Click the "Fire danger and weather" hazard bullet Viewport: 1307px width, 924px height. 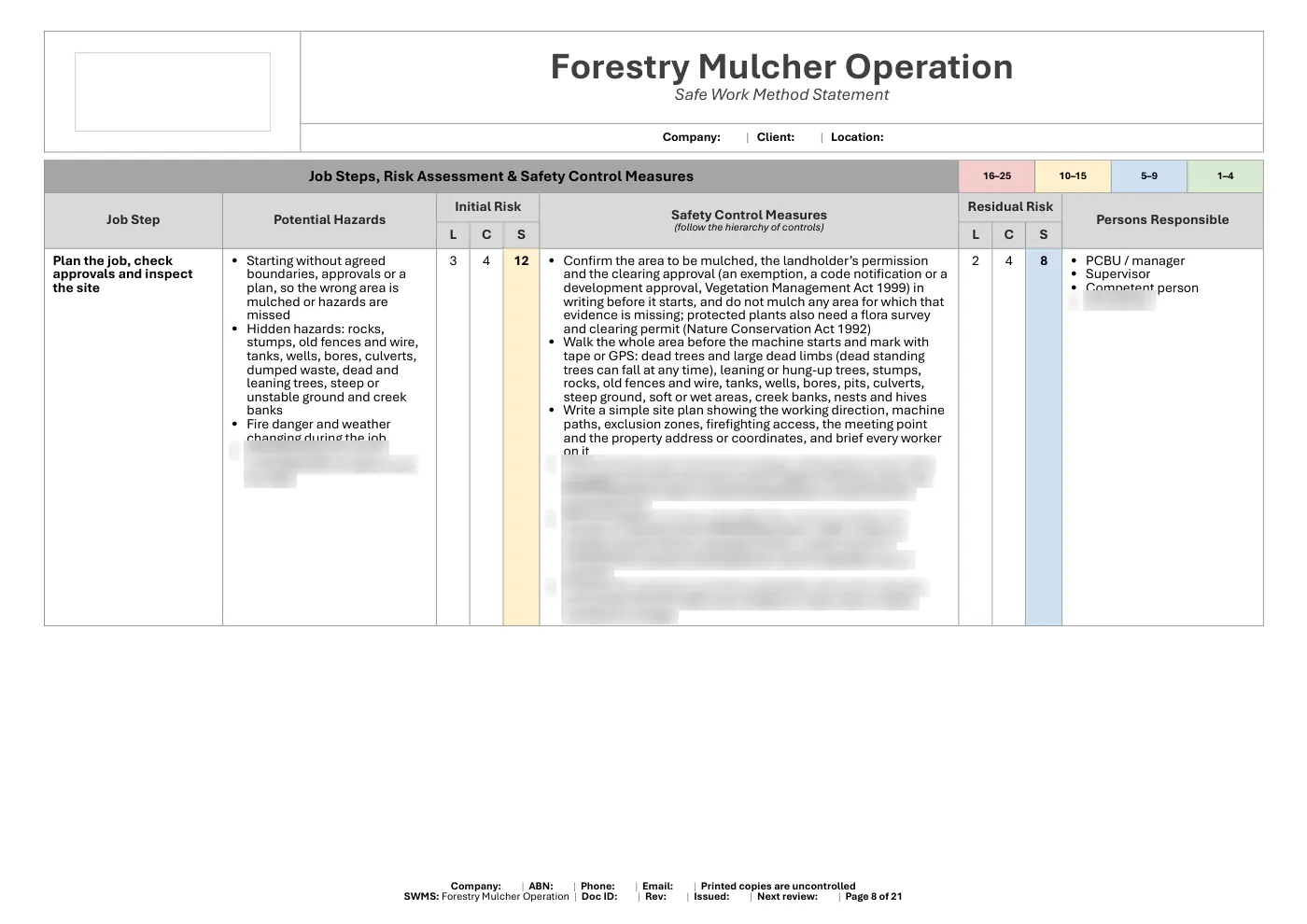click(318, 430)
